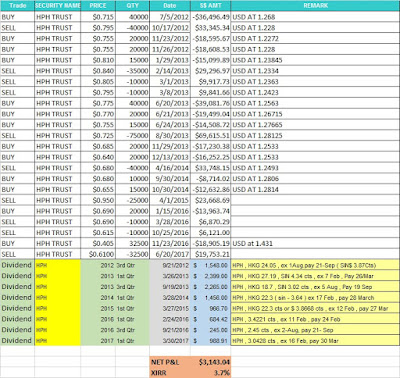Select dividend amount 684.42
Viewport: 400px width, 378px height.
point(210,319)
